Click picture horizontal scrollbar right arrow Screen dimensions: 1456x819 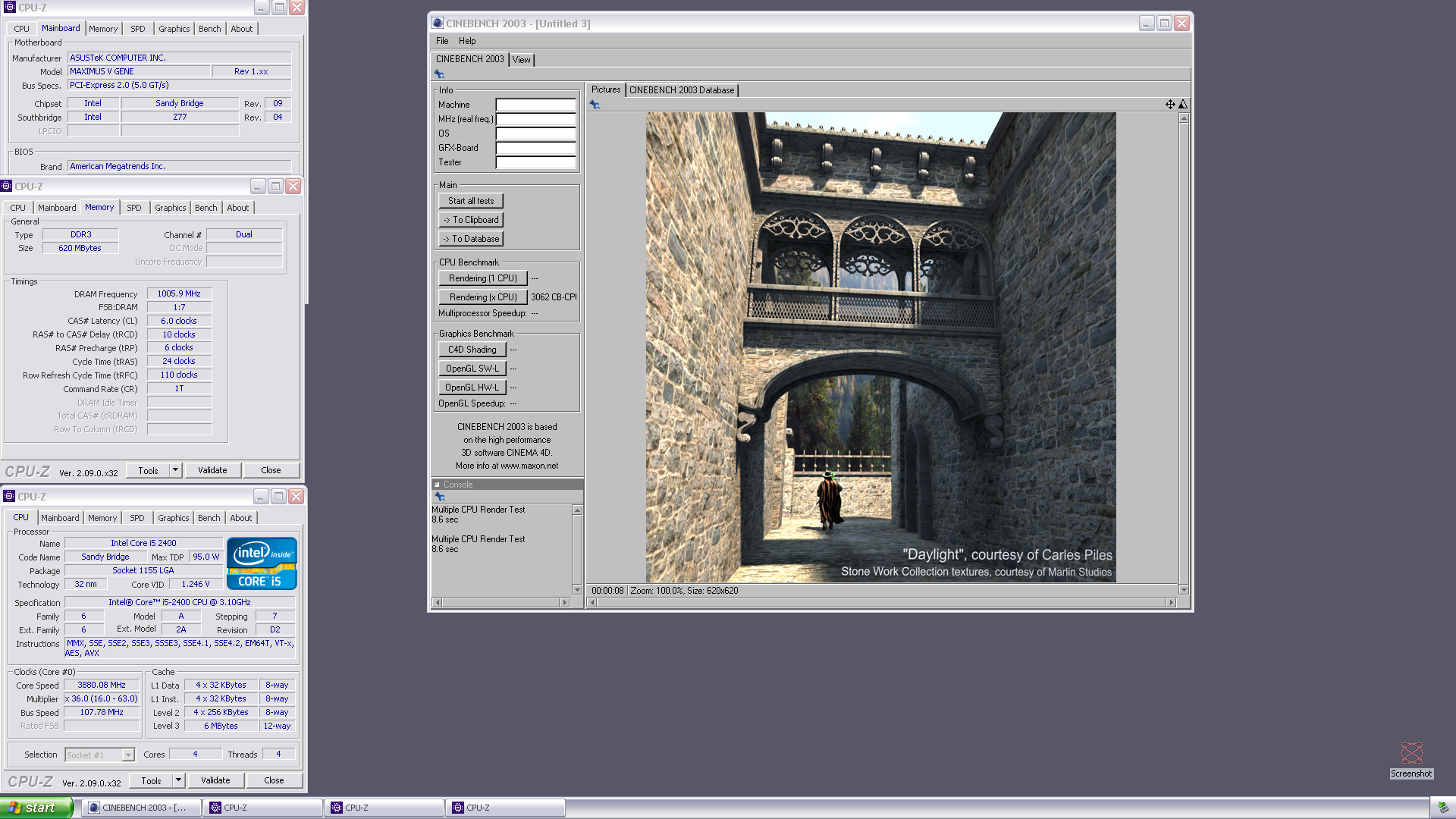click(x=1172, y=603)
